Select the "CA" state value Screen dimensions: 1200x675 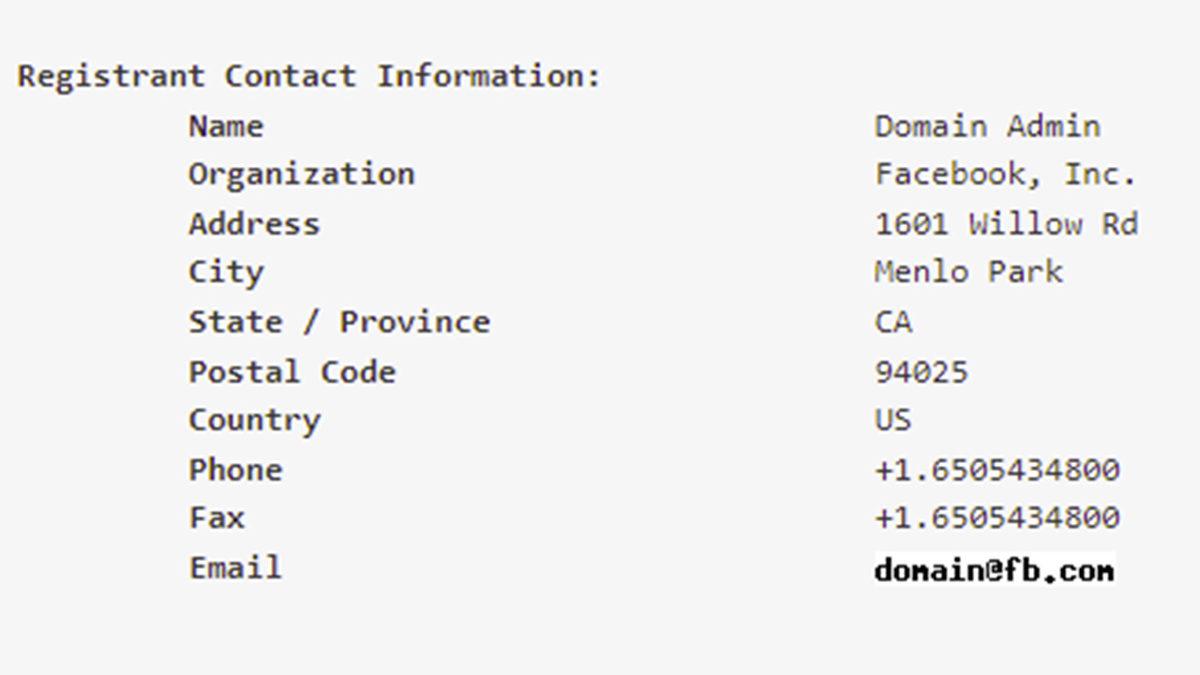[893, 322]
